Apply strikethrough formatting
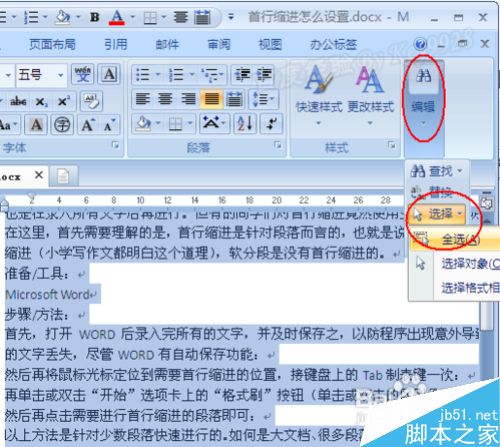Image resolution: width=500 pixels, height=447 pixels. click(18, 101)
